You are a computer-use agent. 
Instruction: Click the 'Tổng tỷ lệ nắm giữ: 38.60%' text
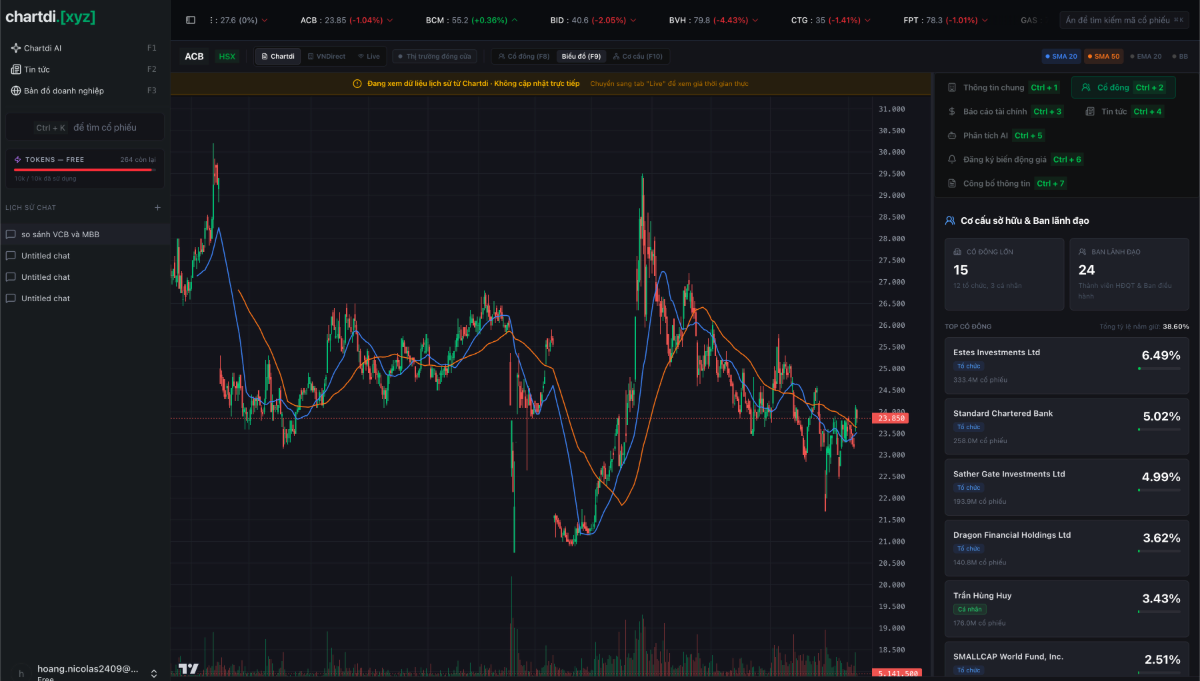click(1145, 326)
